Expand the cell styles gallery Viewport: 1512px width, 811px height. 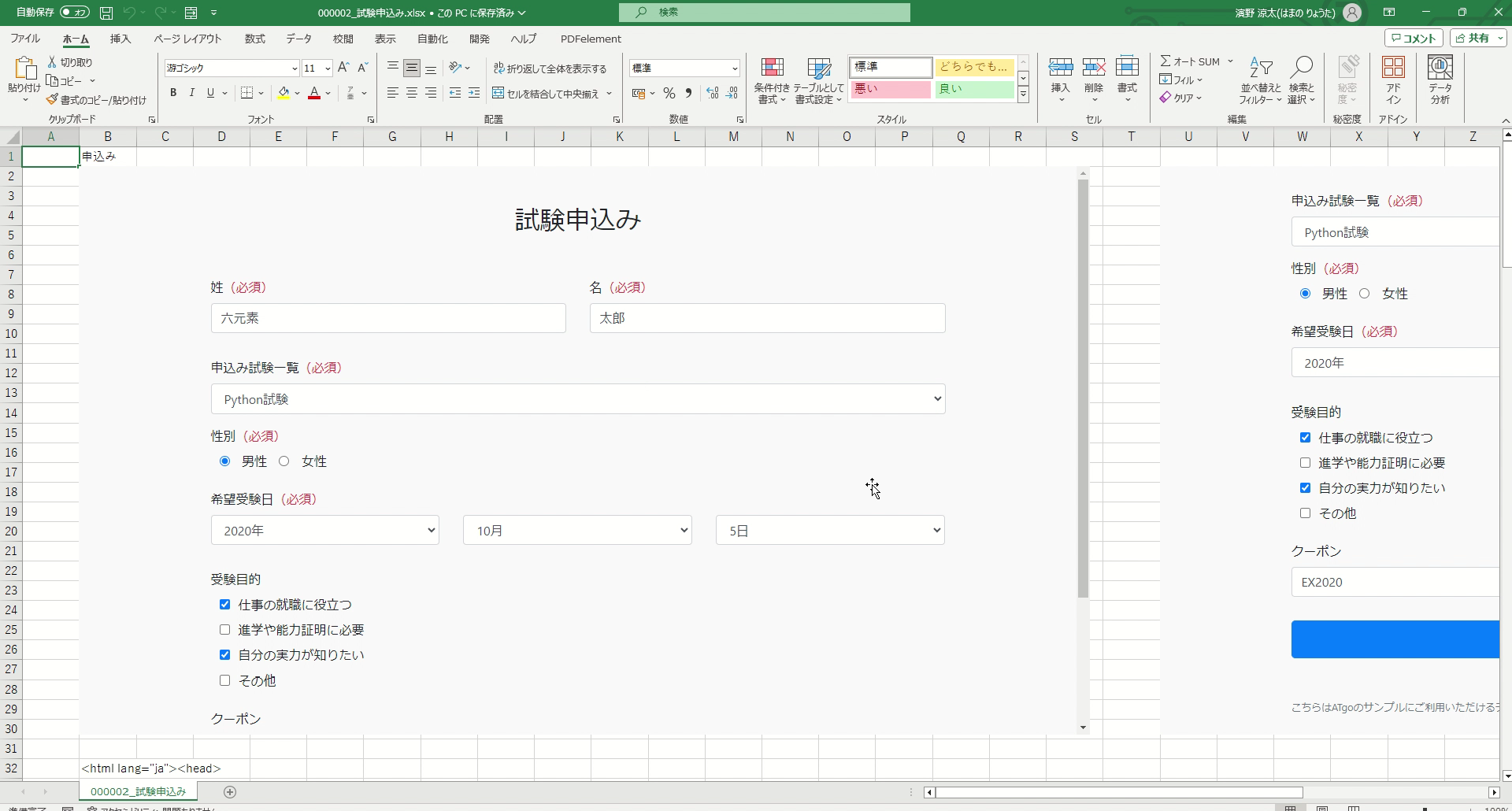(x=1024, y=94)
